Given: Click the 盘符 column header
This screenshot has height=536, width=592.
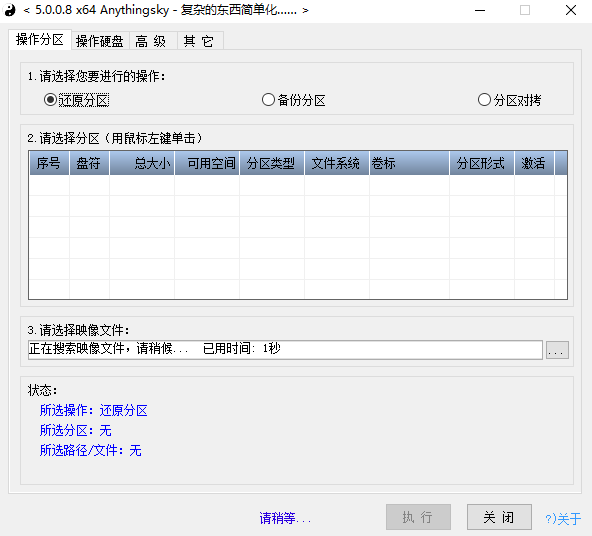Looking at the screenshot, I should pyautogui.click(x=89, y=163).
